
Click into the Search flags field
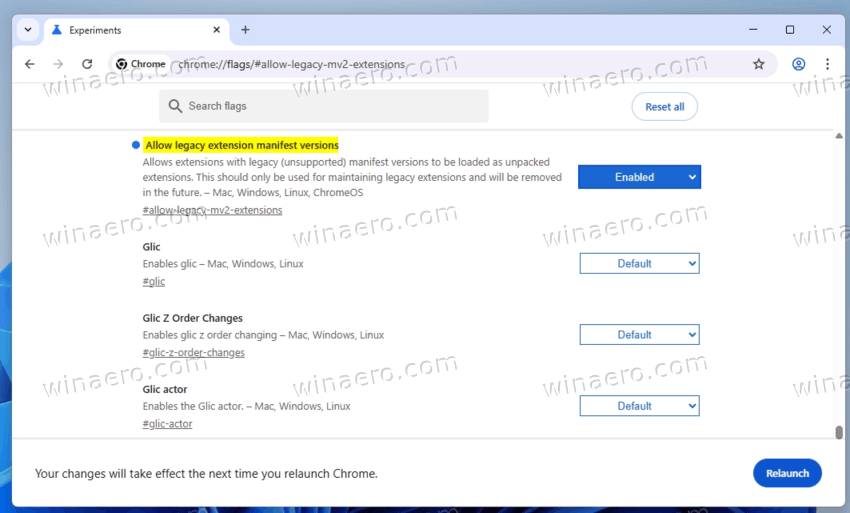click(324, 106)
